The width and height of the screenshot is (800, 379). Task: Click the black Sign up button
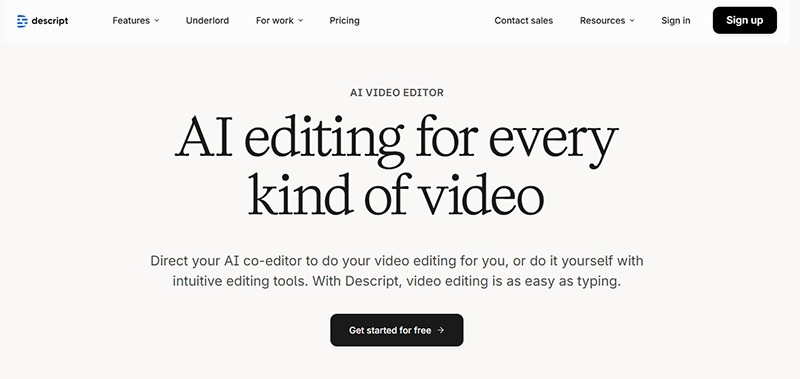tap(744, 20)
